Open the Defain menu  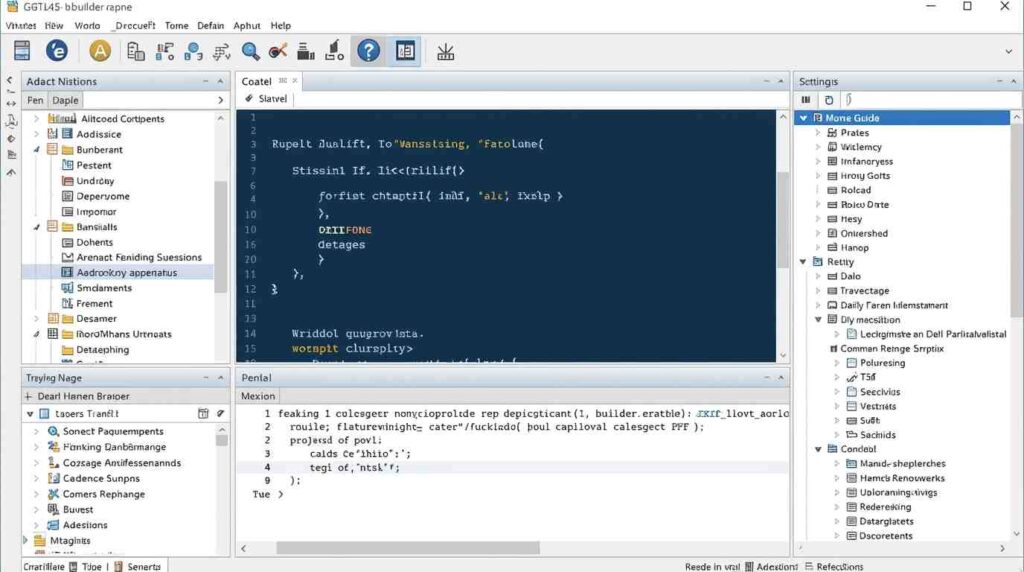coord(210,25)
